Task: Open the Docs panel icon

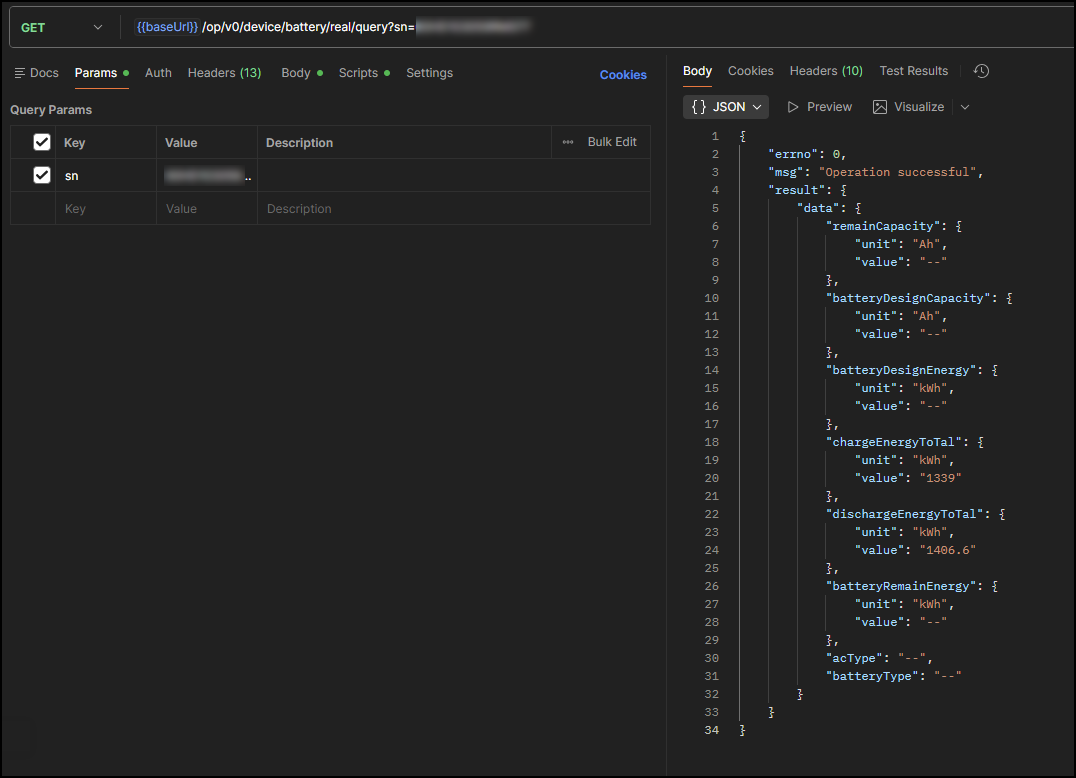Action: pos(20,73)
